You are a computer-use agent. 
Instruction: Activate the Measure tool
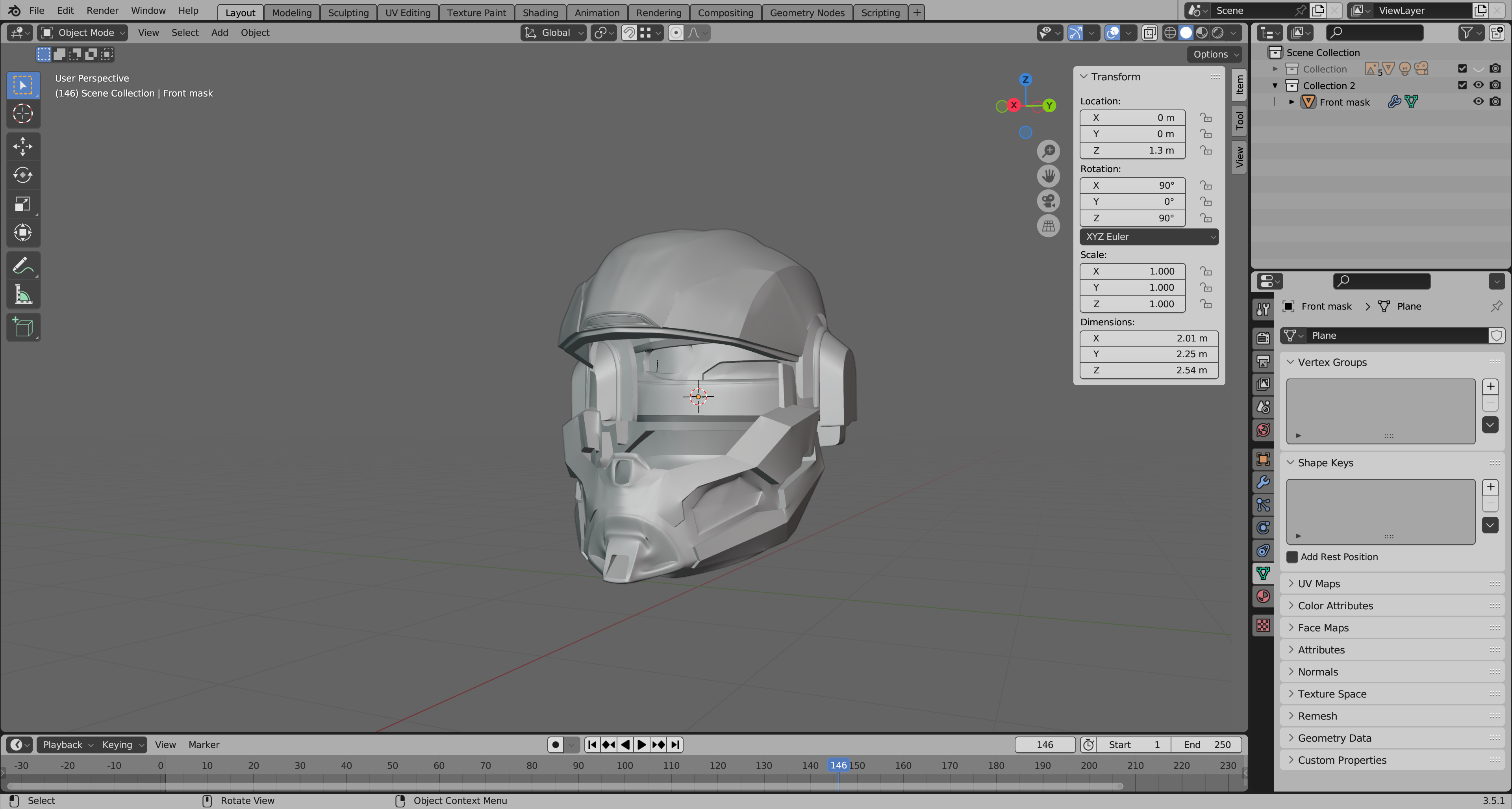[x=23, y=295]
